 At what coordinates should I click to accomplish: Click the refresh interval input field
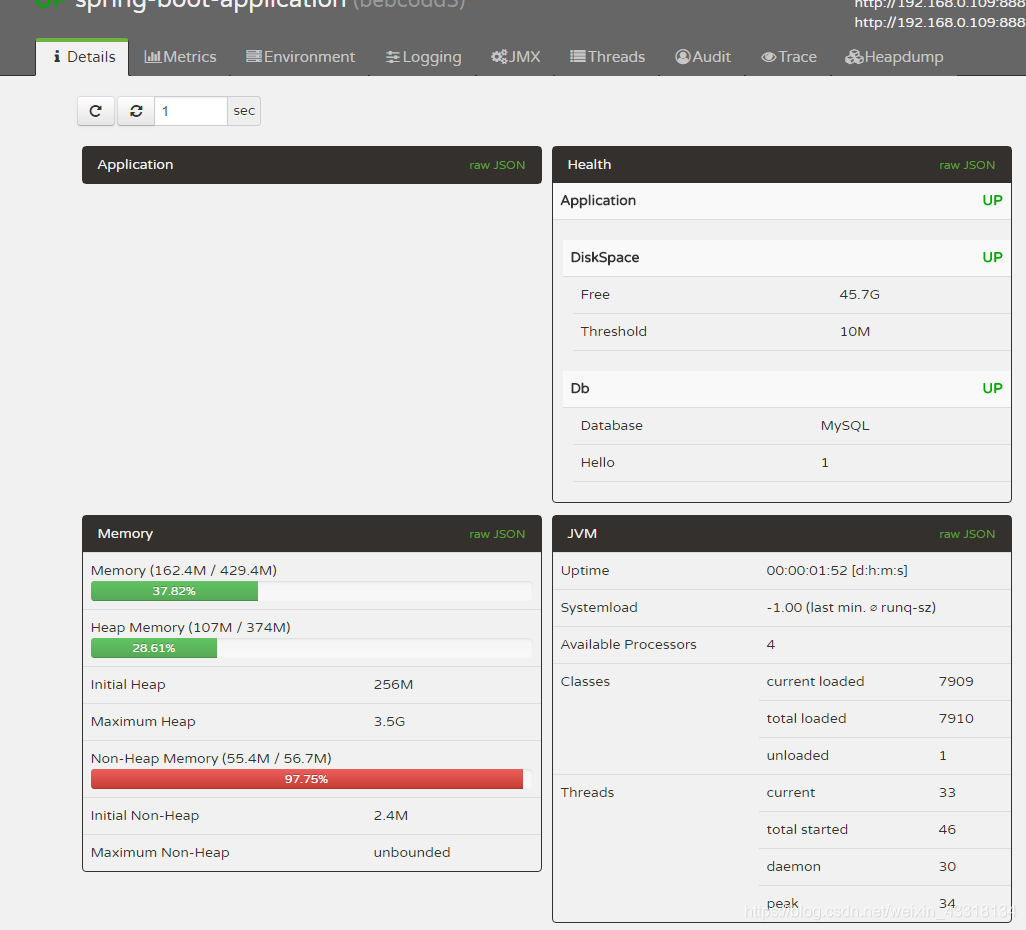coord(190,110)
